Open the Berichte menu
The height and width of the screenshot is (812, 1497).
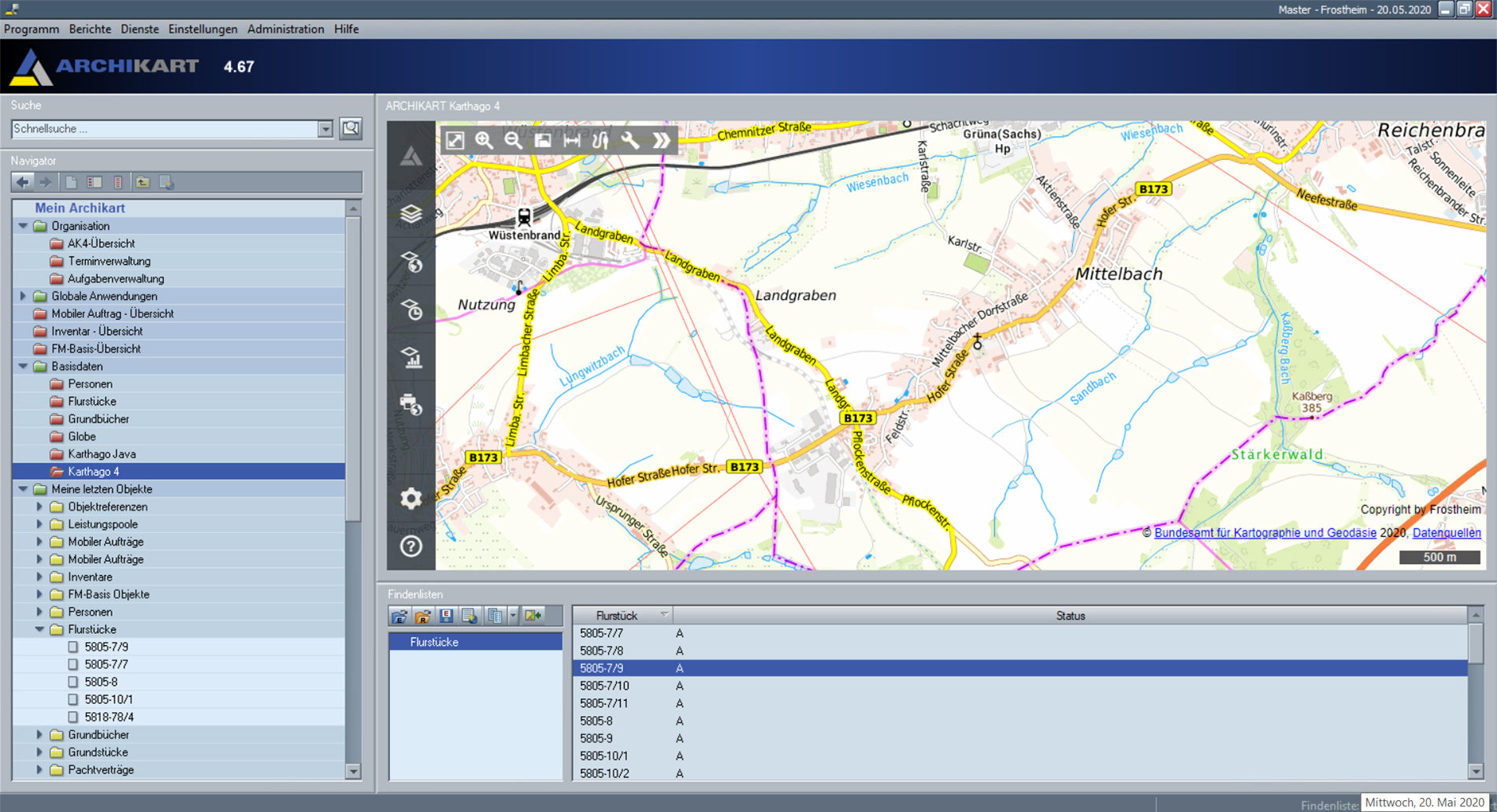90,29
